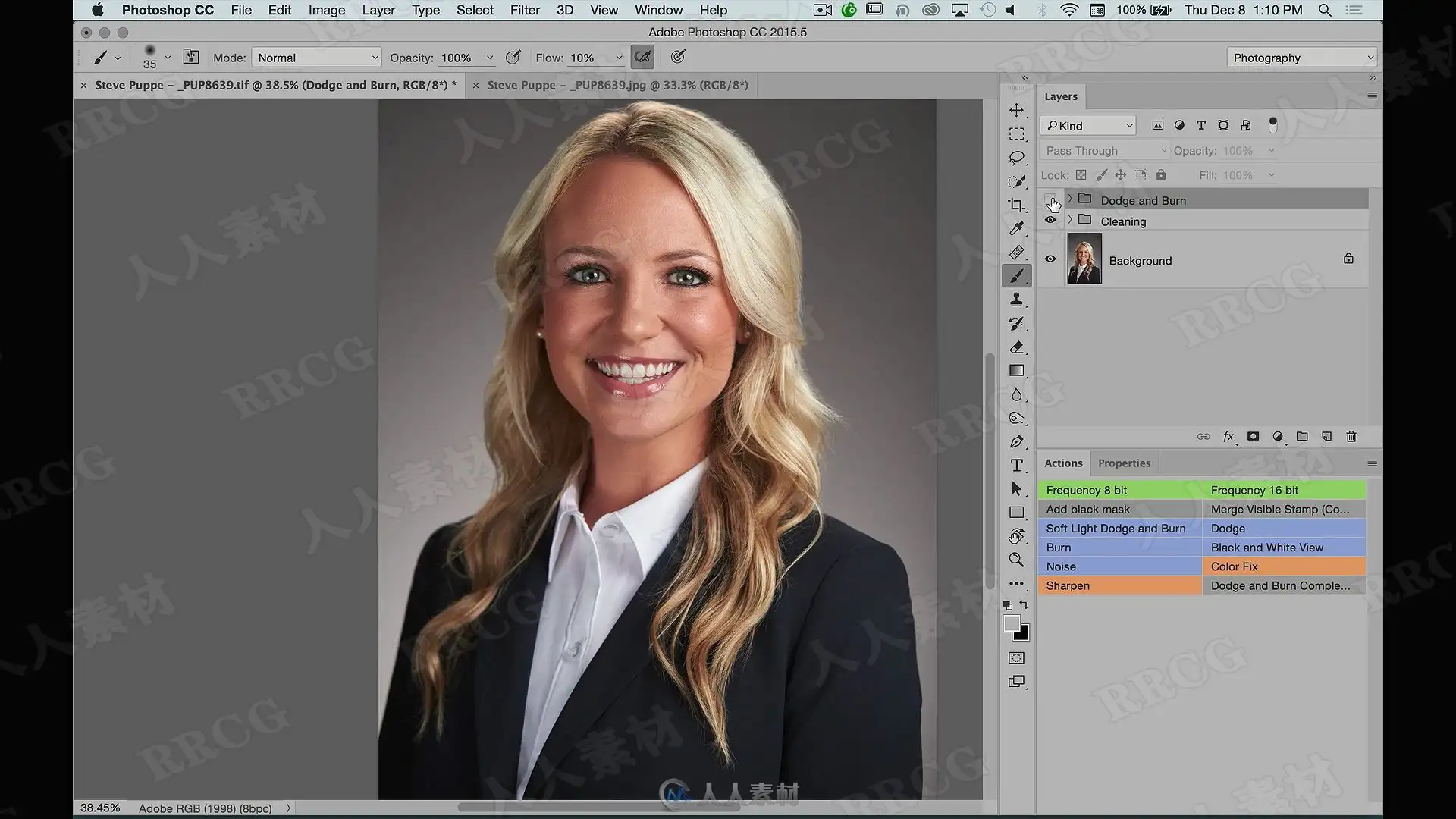The width and height of the screenshot is (1456, 819).
Task: Toggle the brush panel button
Action: [x=191, y=57]
